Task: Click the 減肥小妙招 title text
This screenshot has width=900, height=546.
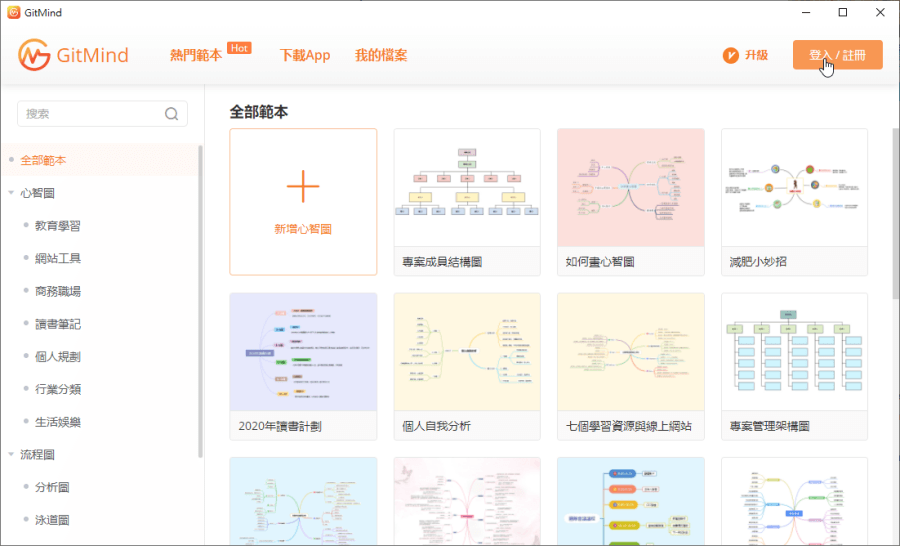Action: [x=758, y=262]
